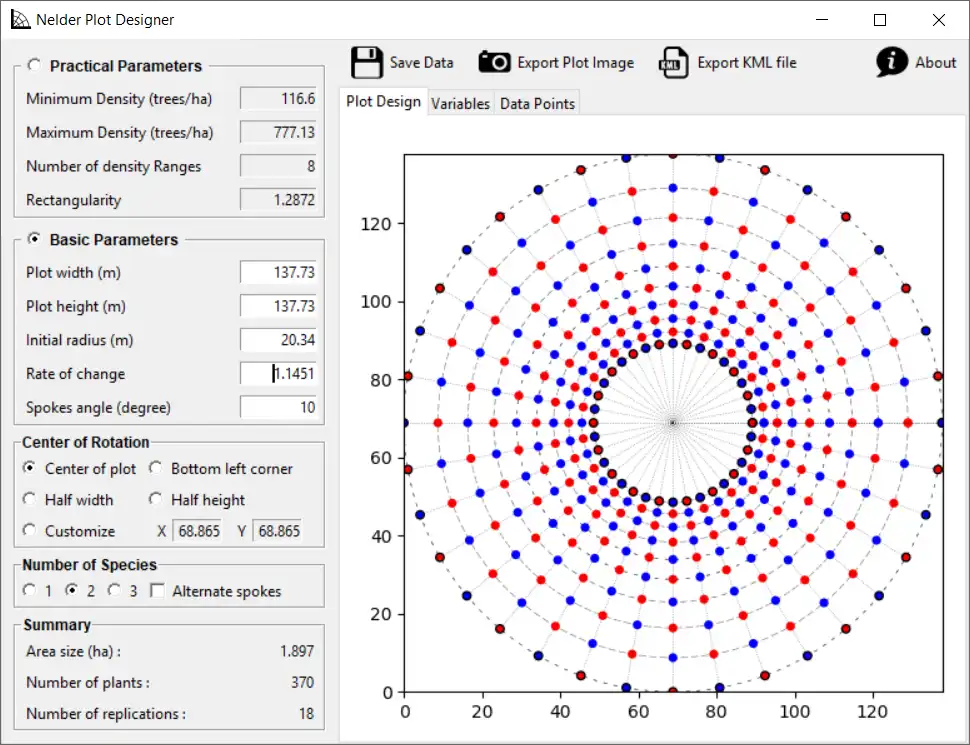Click the Rectangularity field
The image size is (970, 745).
click(x=278, y=200)
